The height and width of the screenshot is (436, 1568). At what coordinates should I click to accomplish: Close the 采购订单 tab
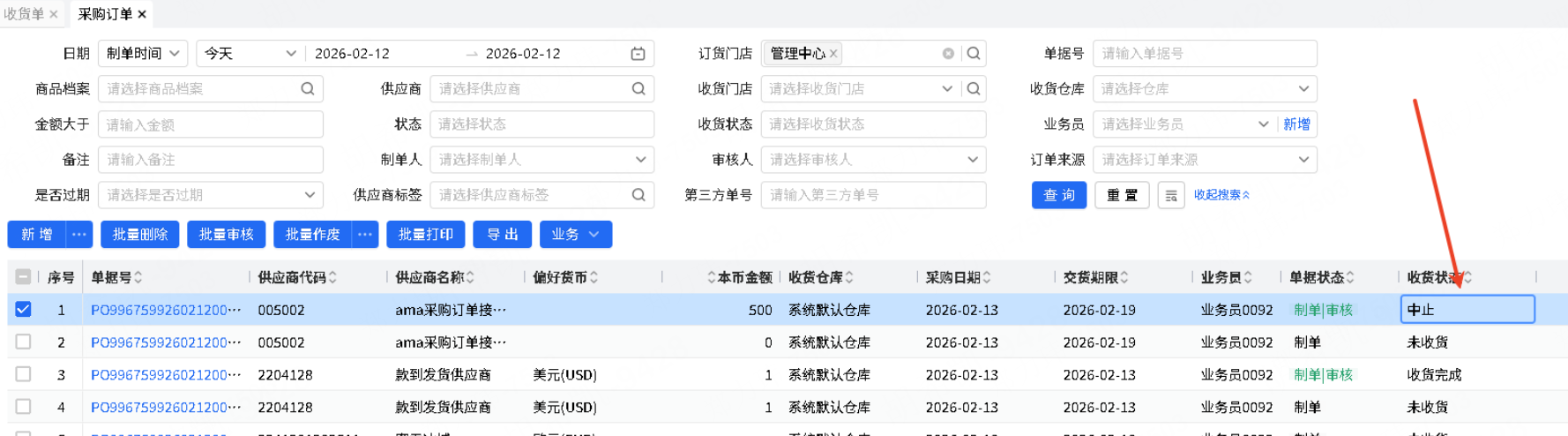click(x=142, y=14)
